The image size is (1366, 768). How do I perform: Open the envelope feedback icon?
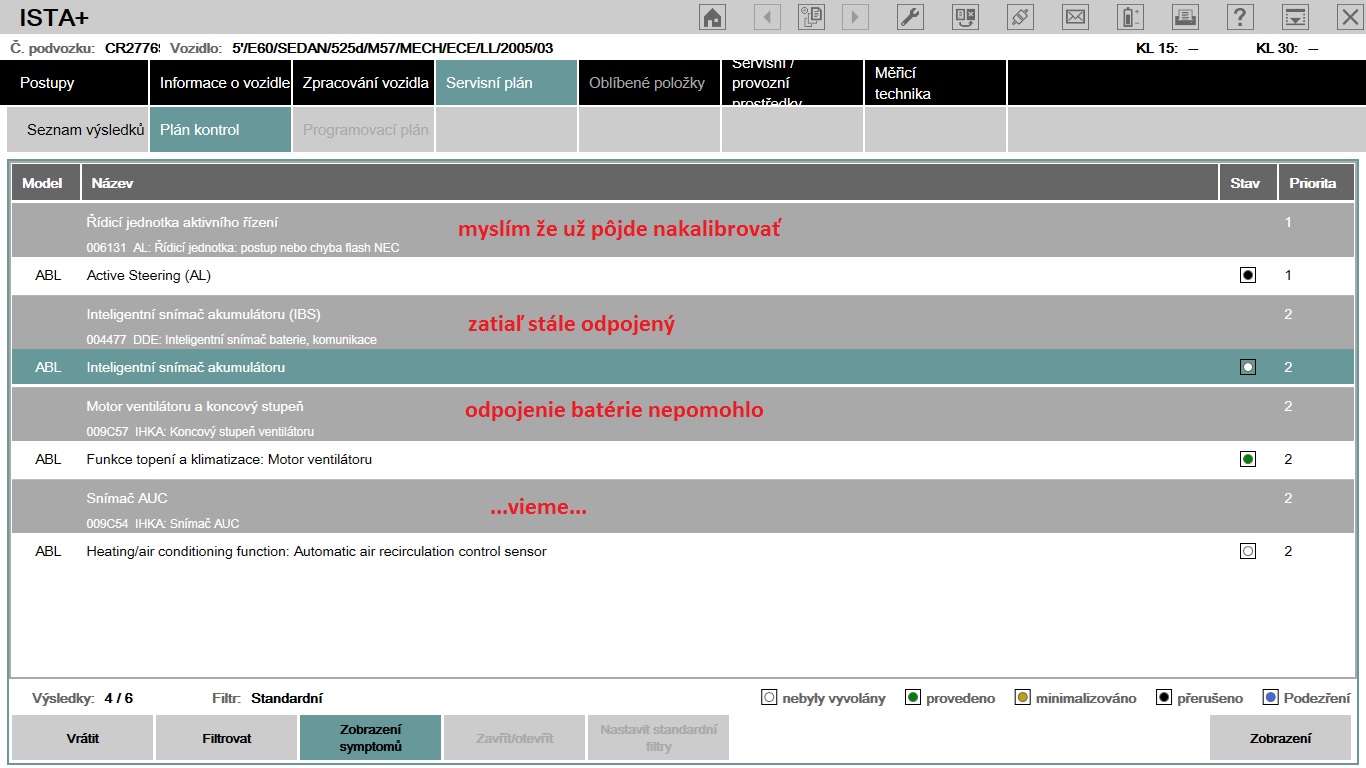click(1075, 17)
